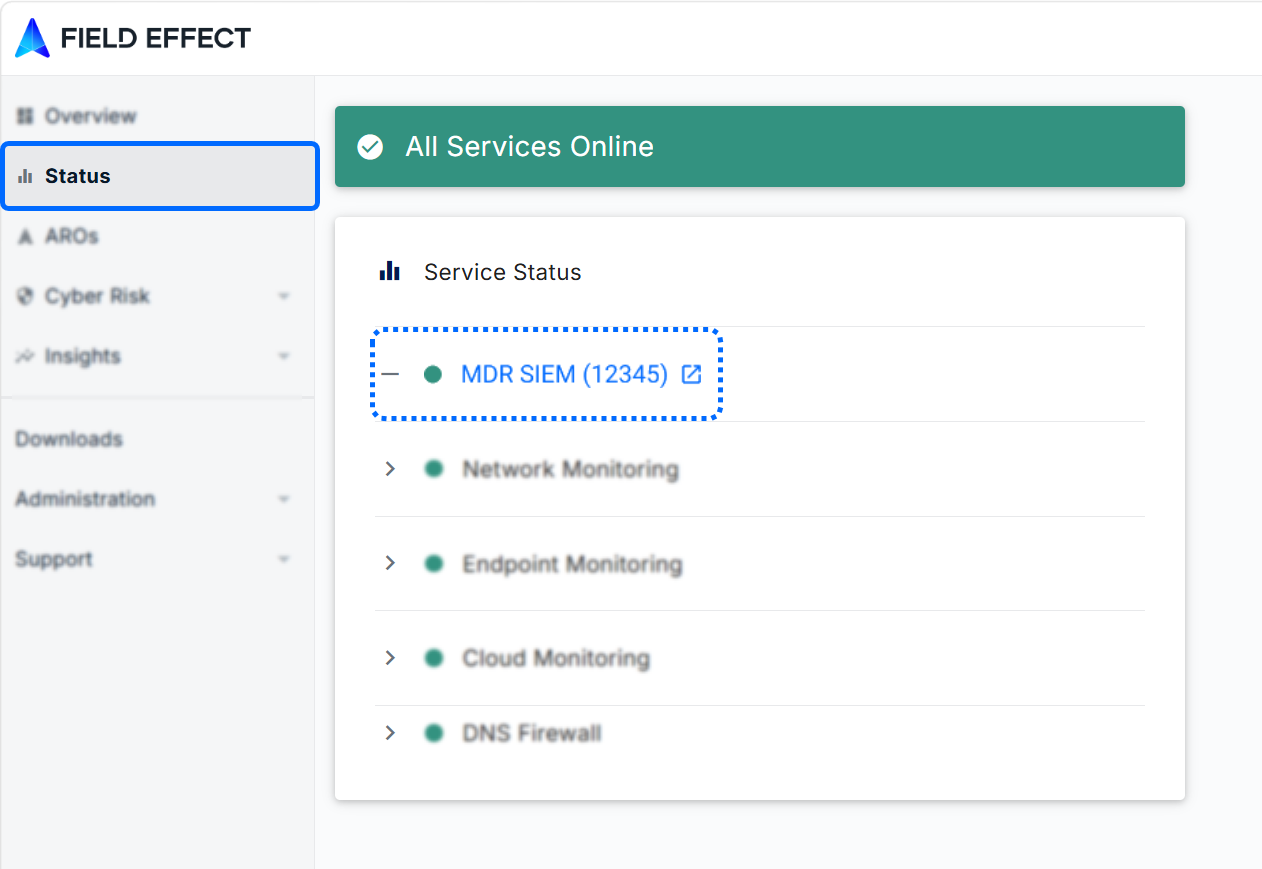Screen dimensions: 1262x869
Task: Click the Field Effect logo
Action: (x=133, y=38)
